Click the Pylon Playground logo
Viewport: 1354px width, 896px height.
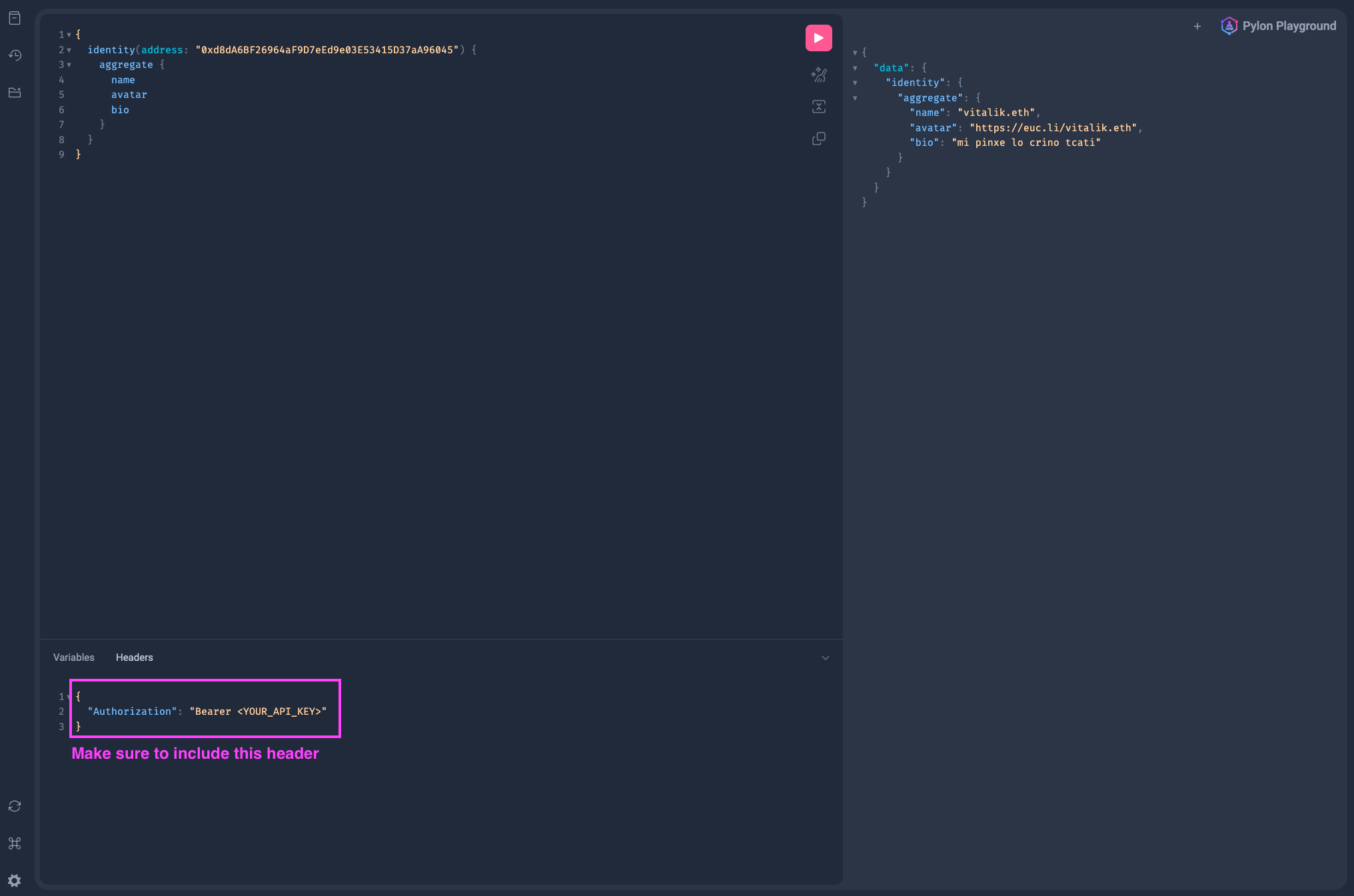(1278, 26)
